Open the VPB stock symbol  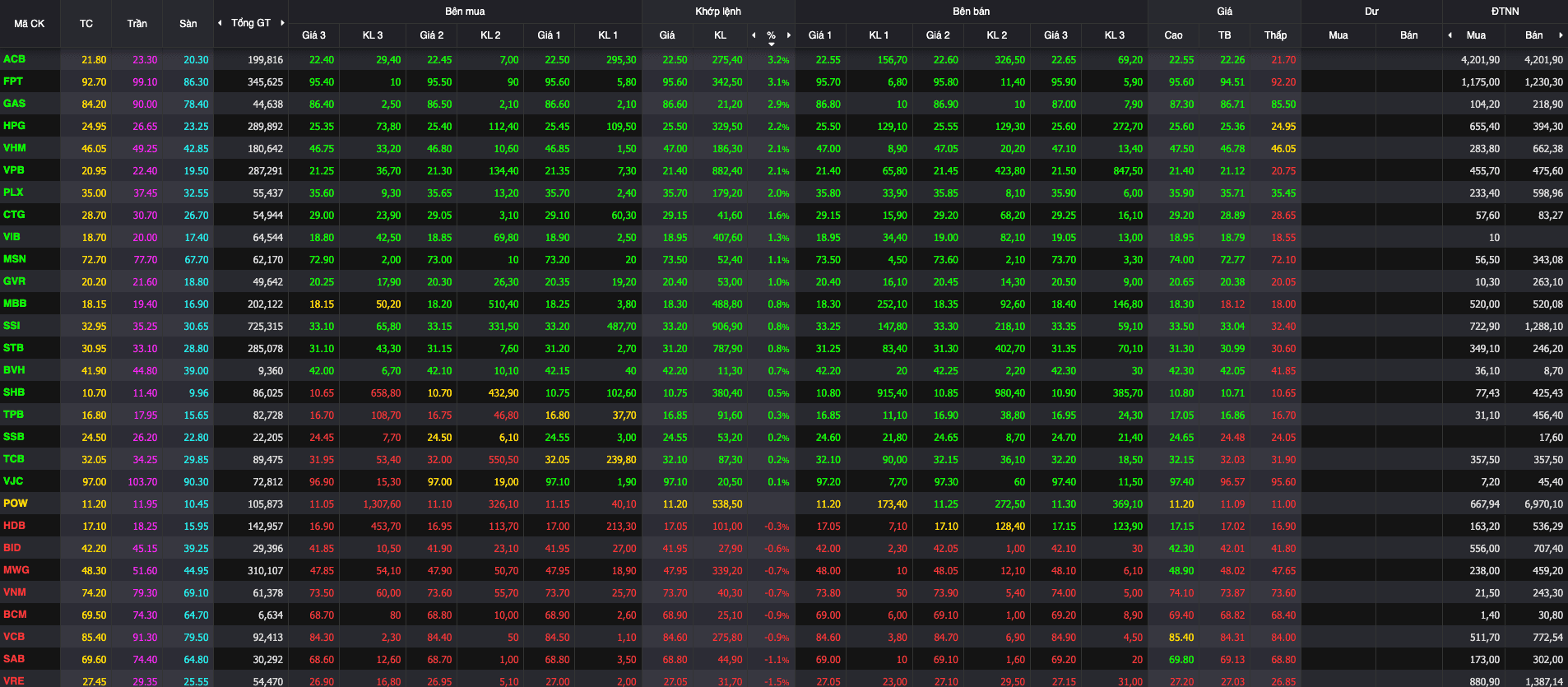(14, 170)
